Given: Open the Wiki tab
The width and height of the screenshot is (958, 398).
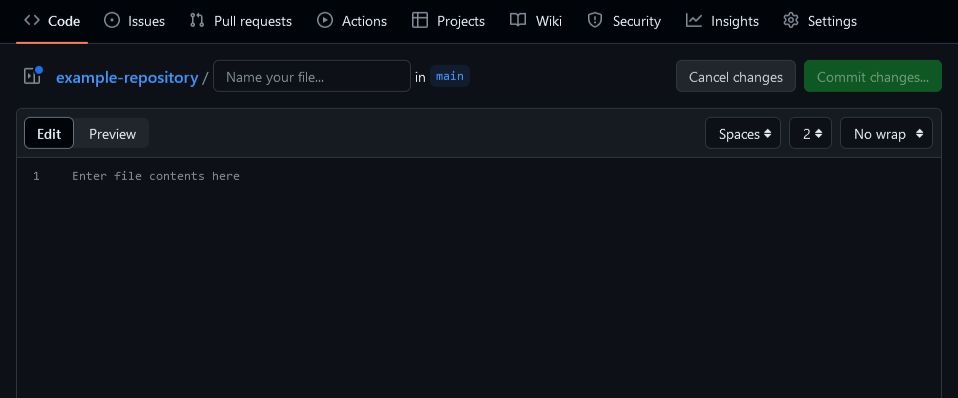Looking at the screenshot, I should [536, 21].
